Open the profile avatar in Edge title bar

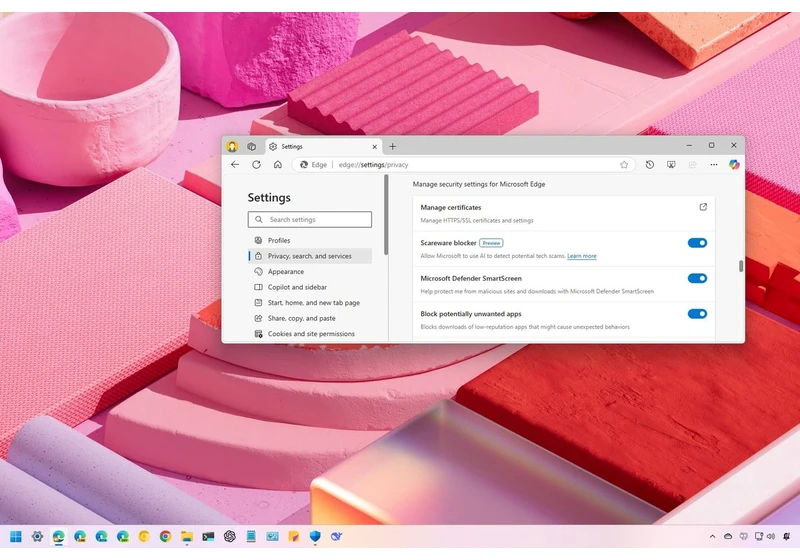232,146
